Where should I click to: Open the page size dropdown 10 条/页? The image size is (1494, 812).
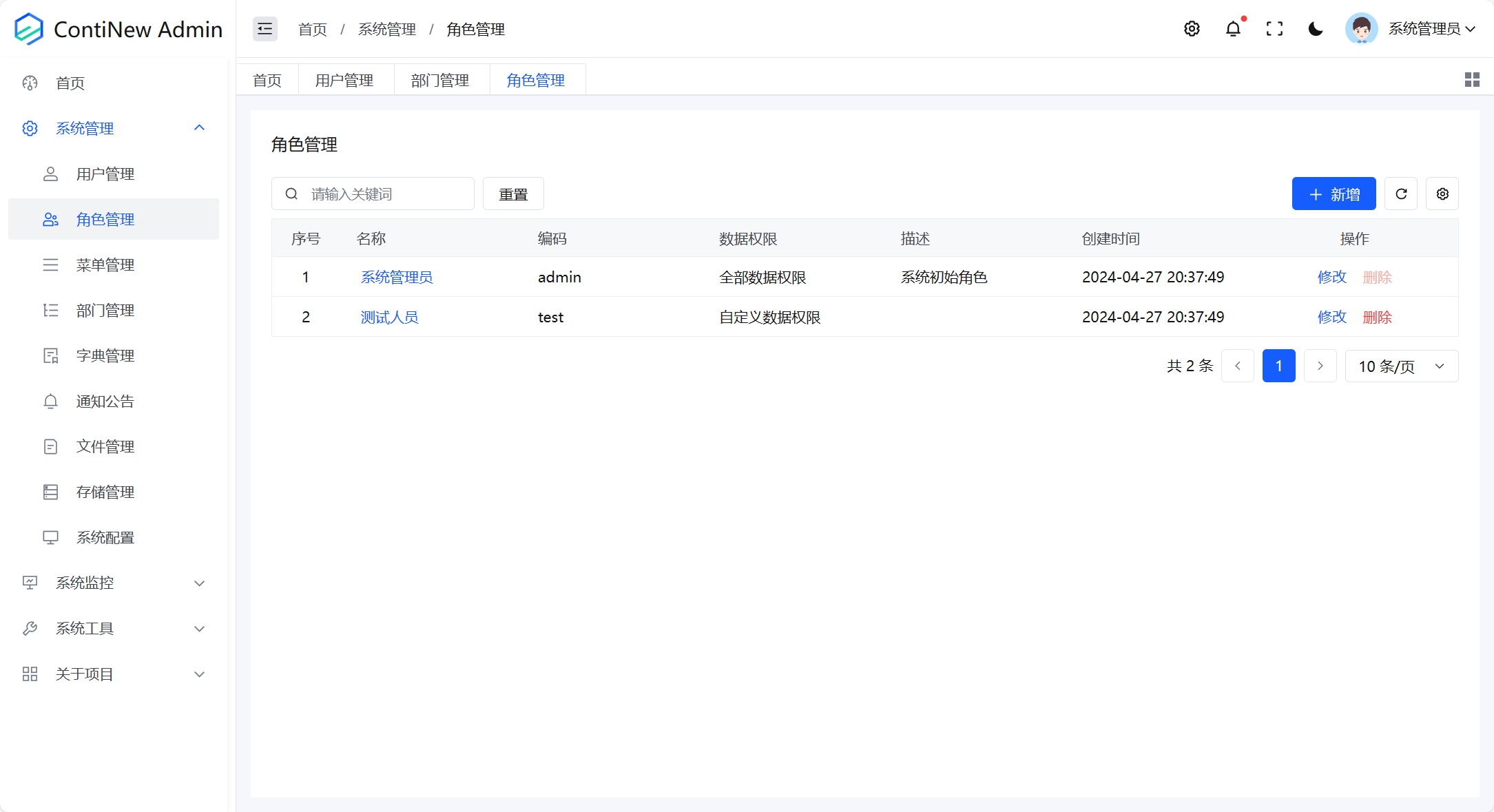coord(1402,366)
